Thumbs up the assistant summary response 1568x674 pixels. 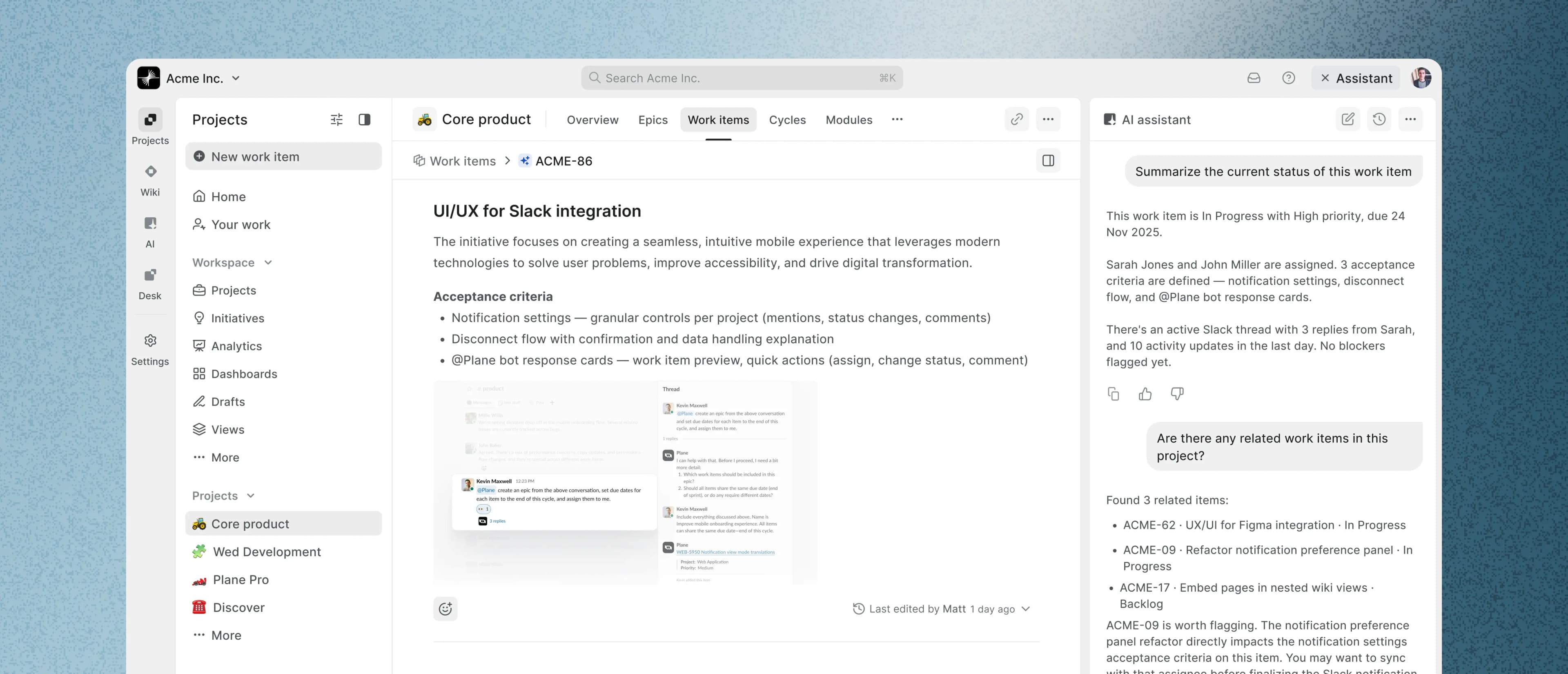point(1145,394)
